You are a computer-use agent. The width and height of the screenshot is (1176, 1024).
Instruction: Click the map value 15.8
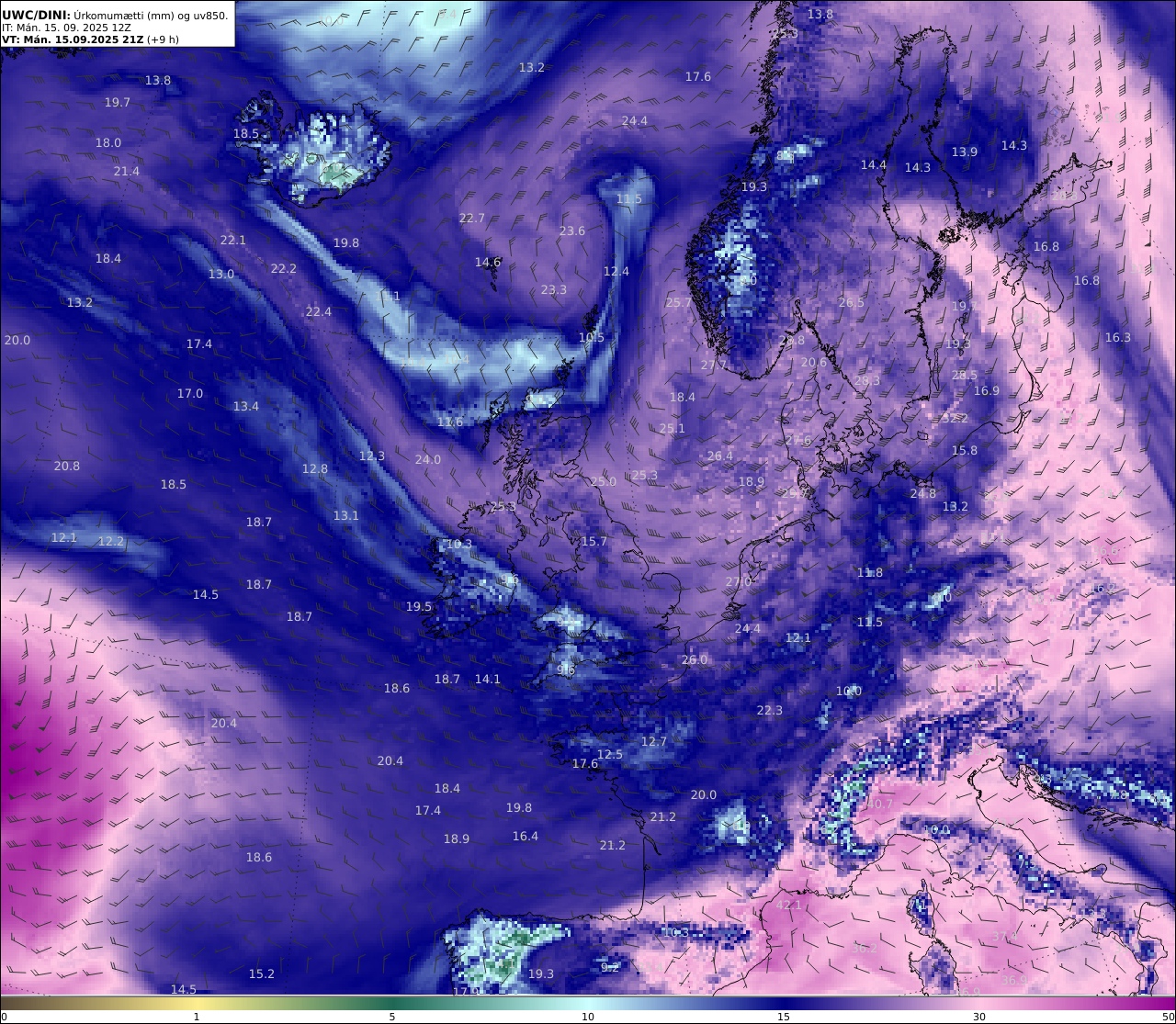tap(965, 451)
